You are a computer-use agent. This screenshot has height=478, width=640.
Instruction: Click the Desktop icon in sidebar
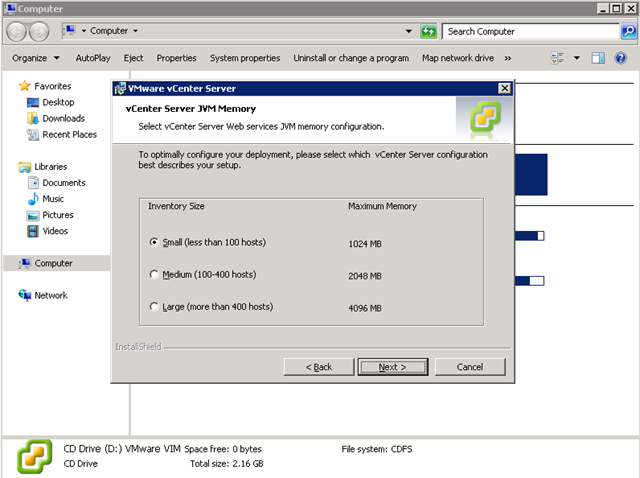click(x=33, y=102)
